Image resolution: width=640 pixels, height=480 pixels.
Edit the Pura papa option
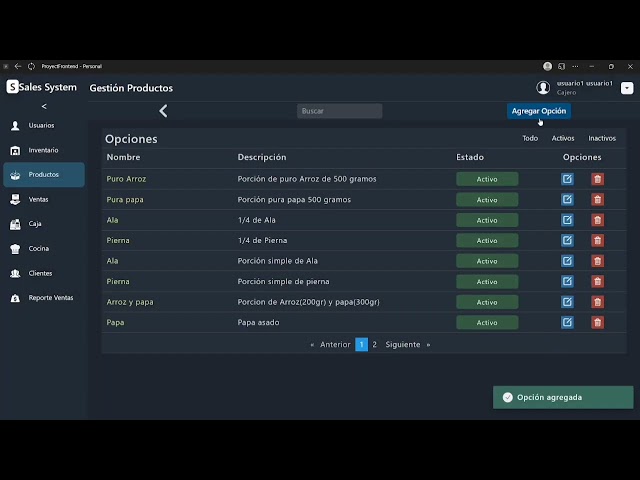tap(567, 199)
